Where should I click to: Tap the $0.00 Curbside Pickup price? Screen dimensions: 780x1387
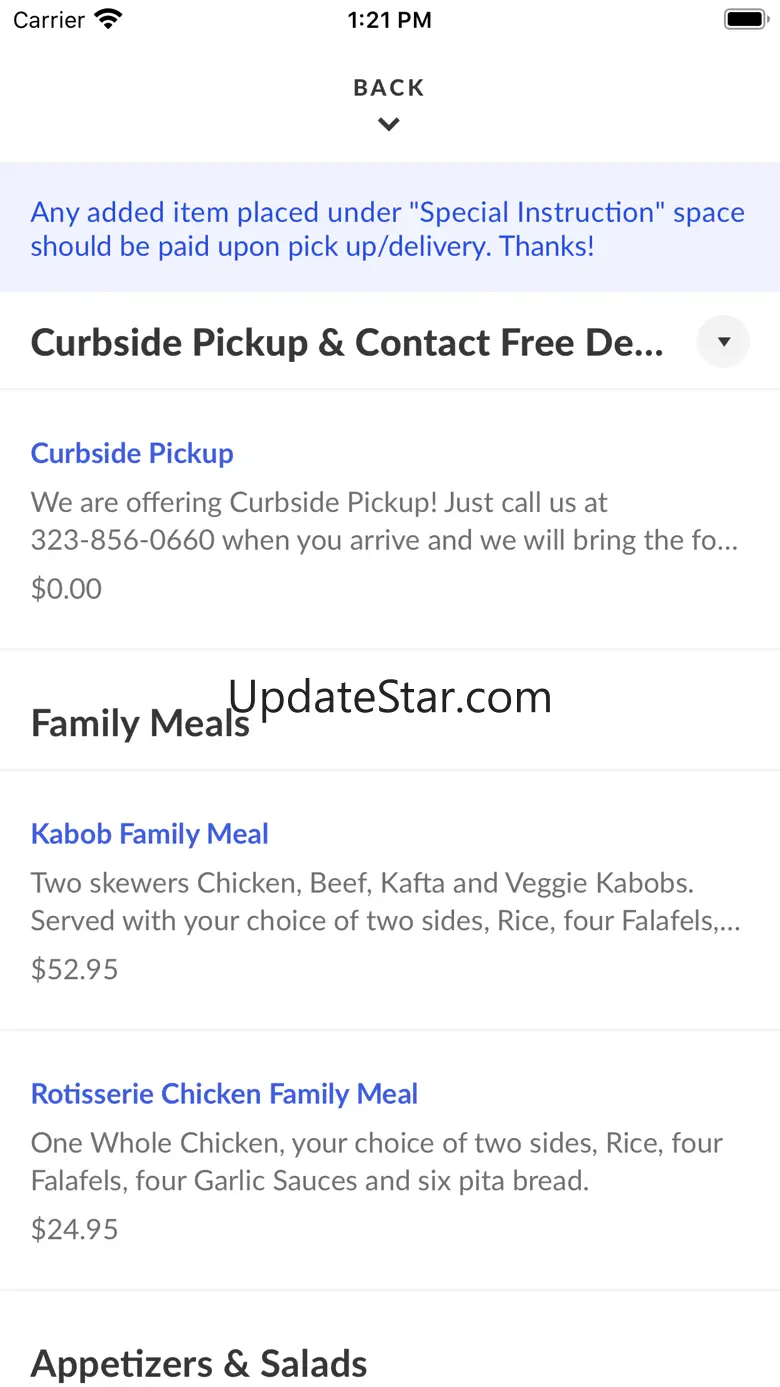pos(66,588)
